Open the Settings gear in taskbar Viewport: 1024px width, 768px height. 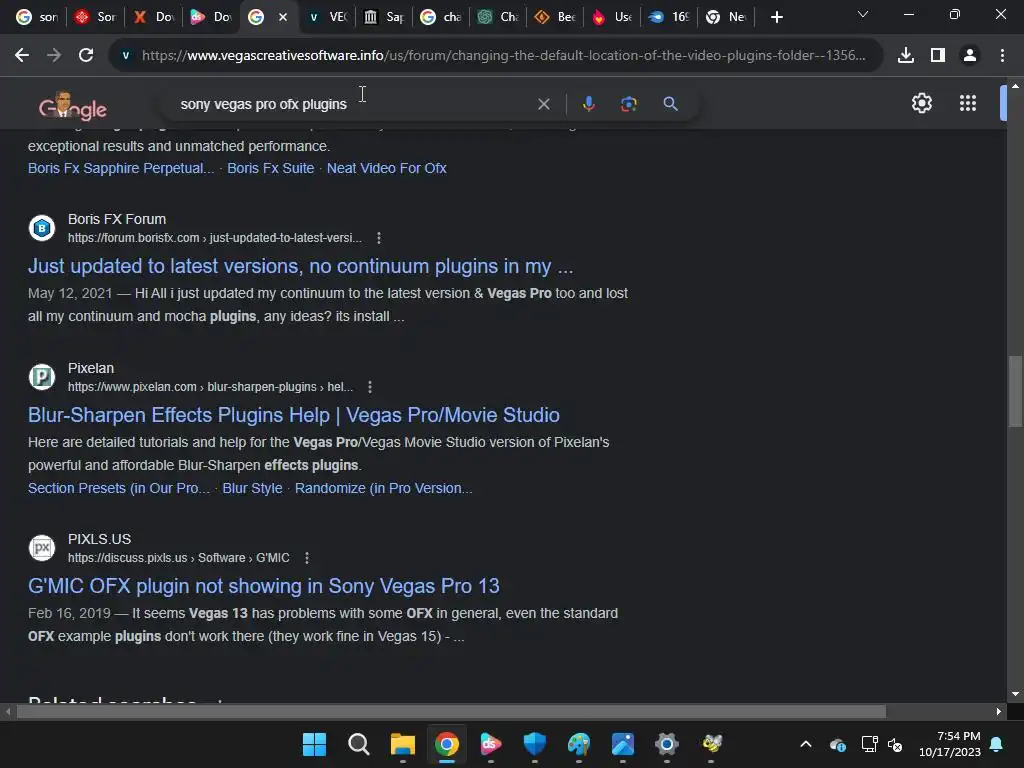coord(666,744)
